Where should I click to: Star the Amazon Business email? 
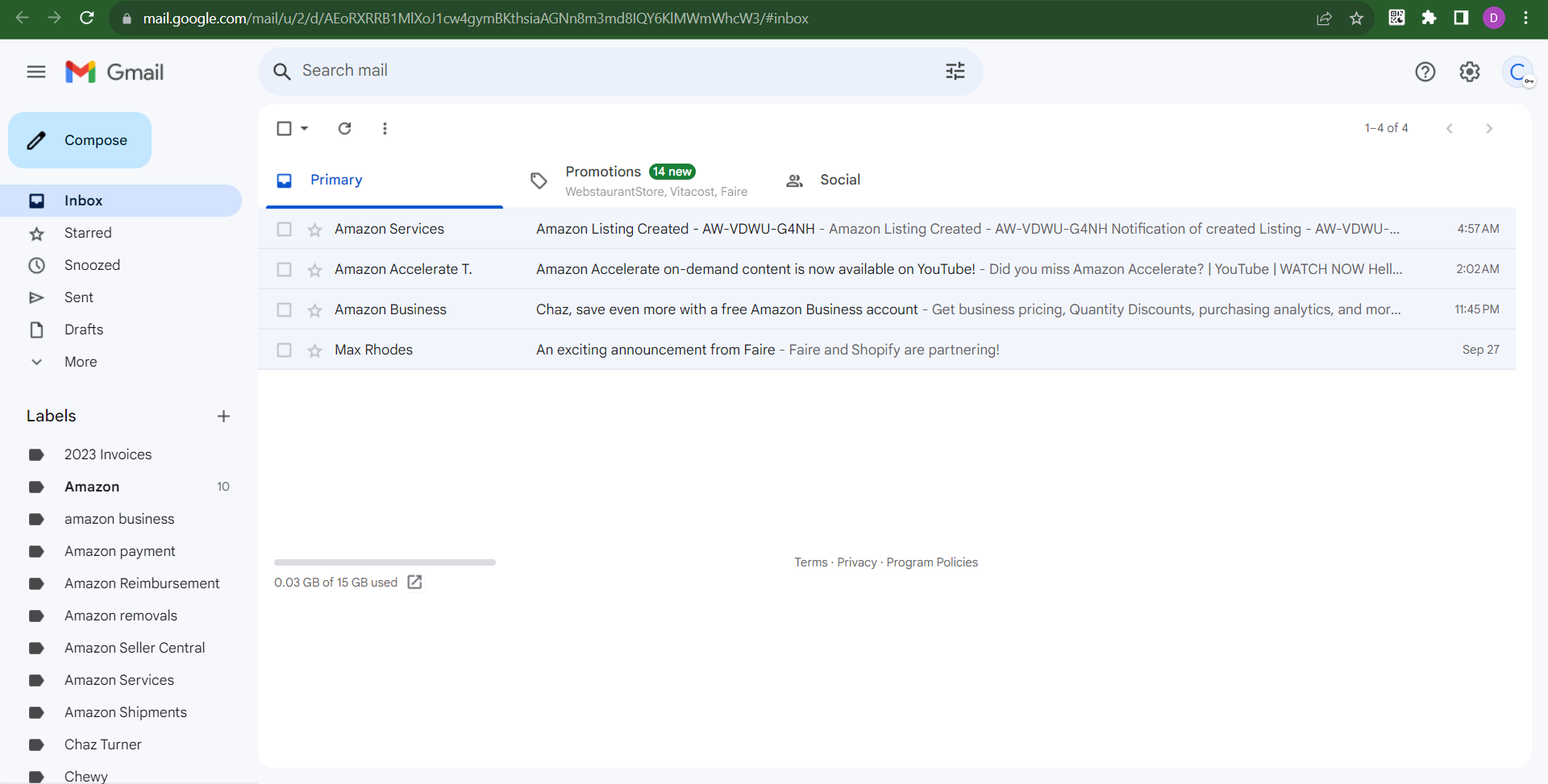coord(314,310)
